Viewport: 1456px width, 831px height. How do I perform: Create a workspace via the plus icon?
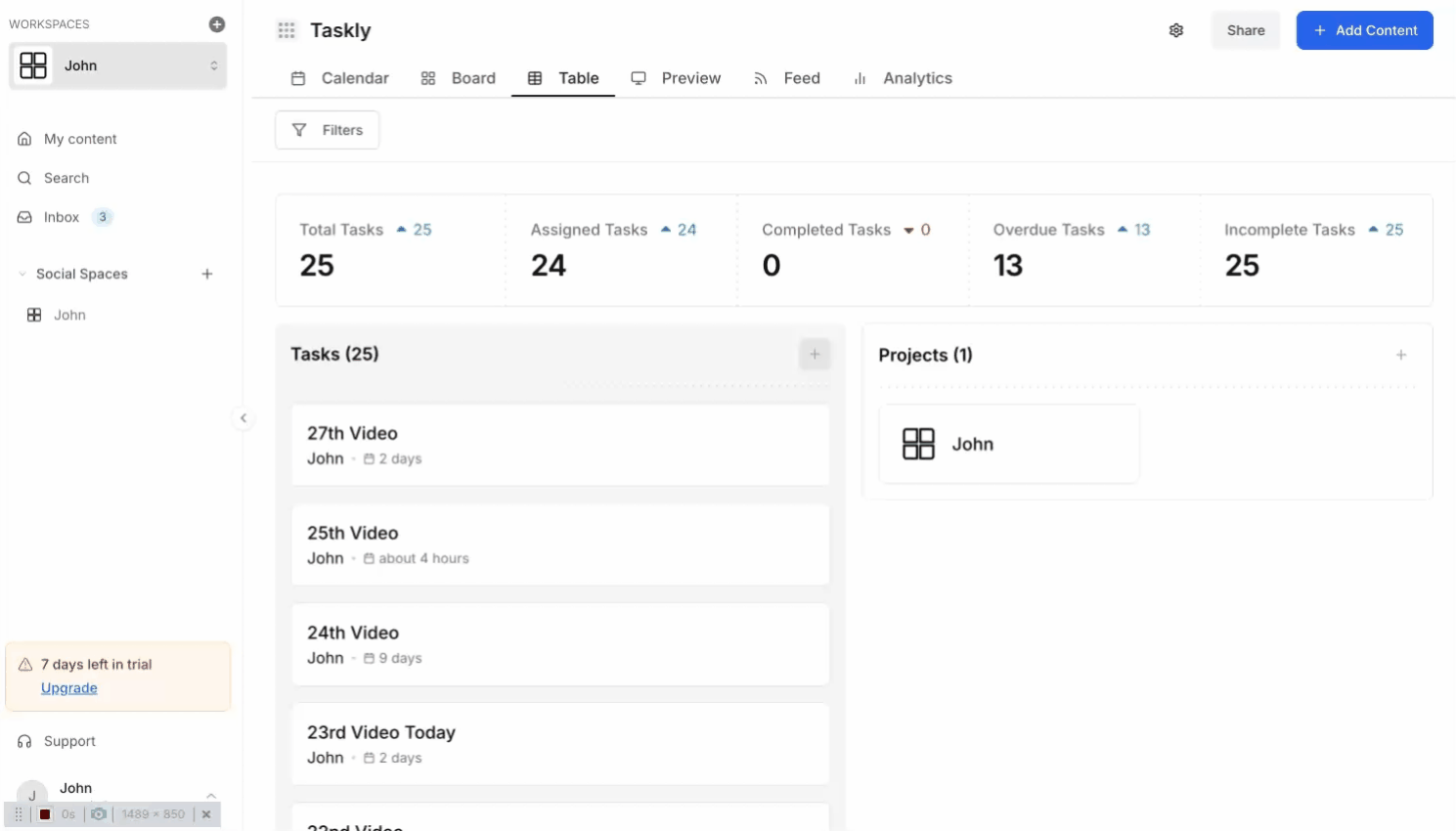click(x=216, y=23)
